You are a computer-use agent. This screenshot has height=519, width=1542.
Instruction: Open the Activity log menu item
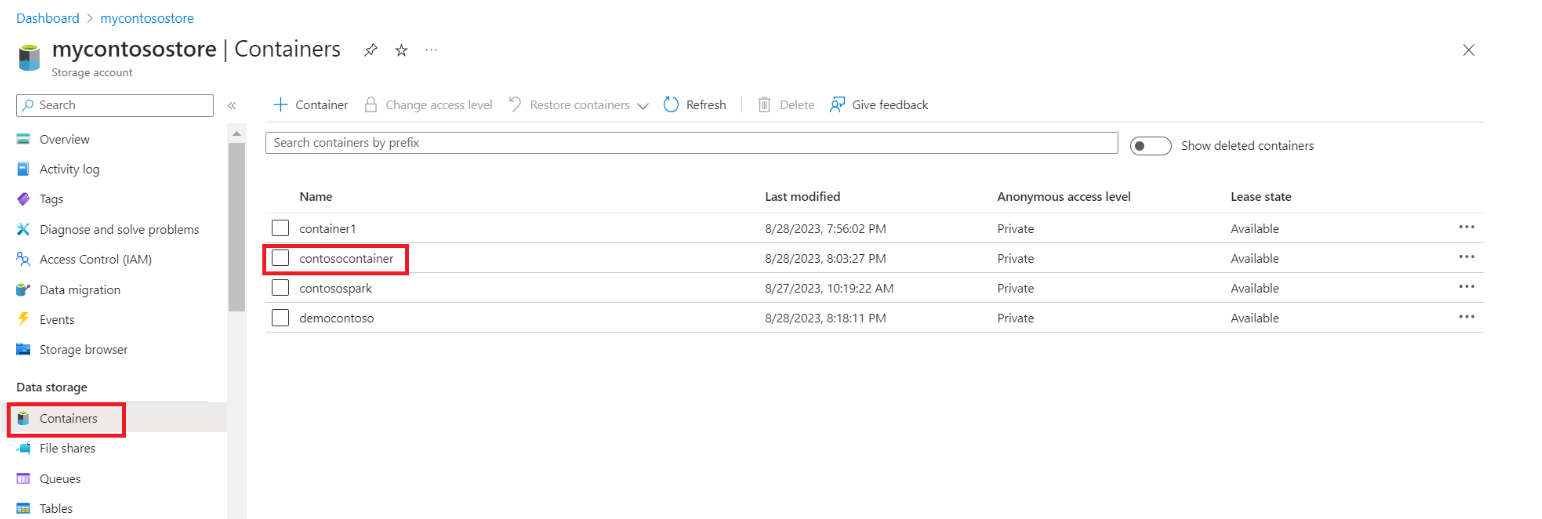coord(69,169)
